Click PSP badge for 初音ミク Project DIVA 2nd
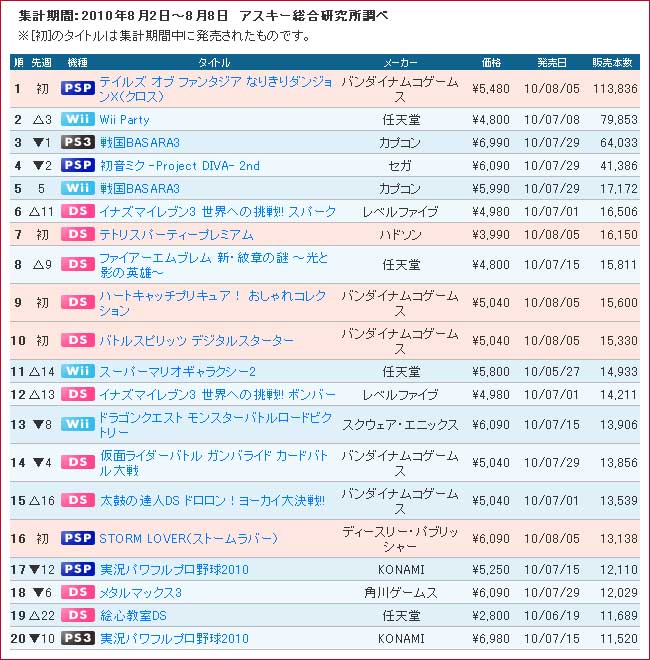 (78, 165)
